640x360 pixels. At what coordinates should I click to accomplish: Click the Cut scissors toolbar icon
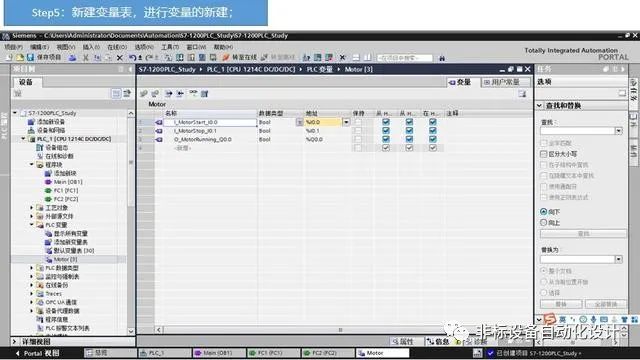[x=86, y=58]
